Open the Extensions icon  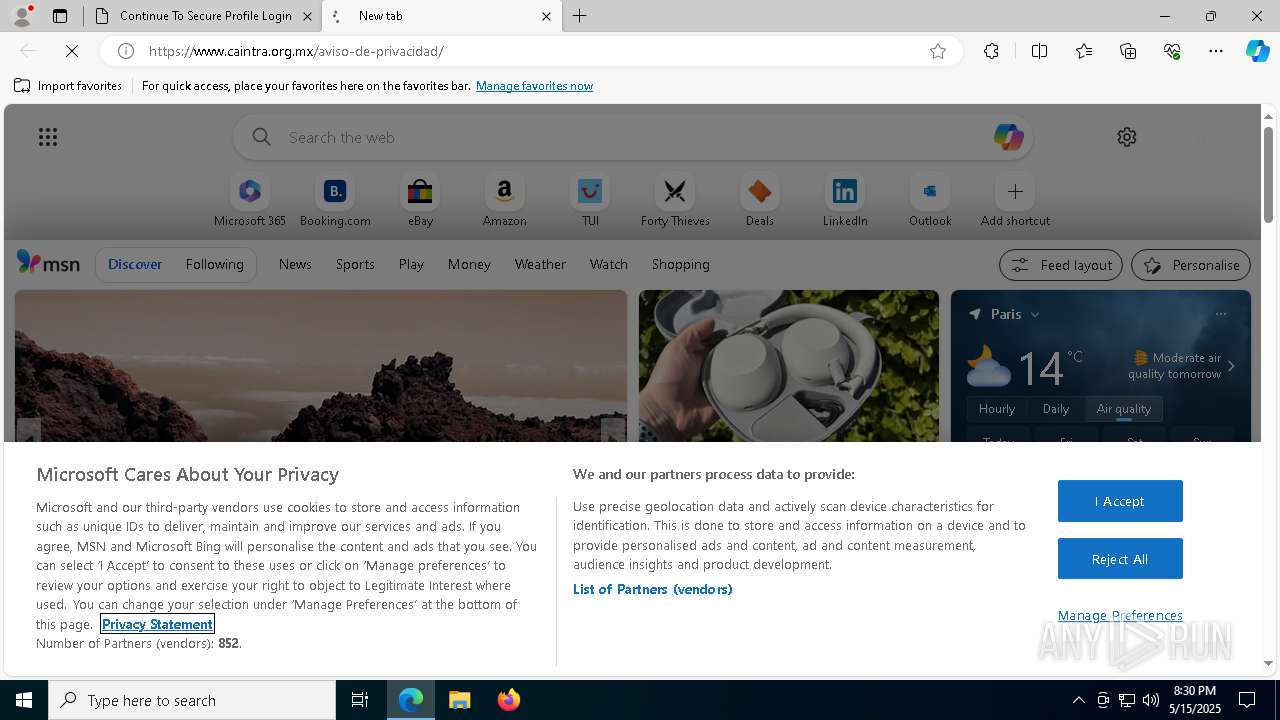point(991,51)
